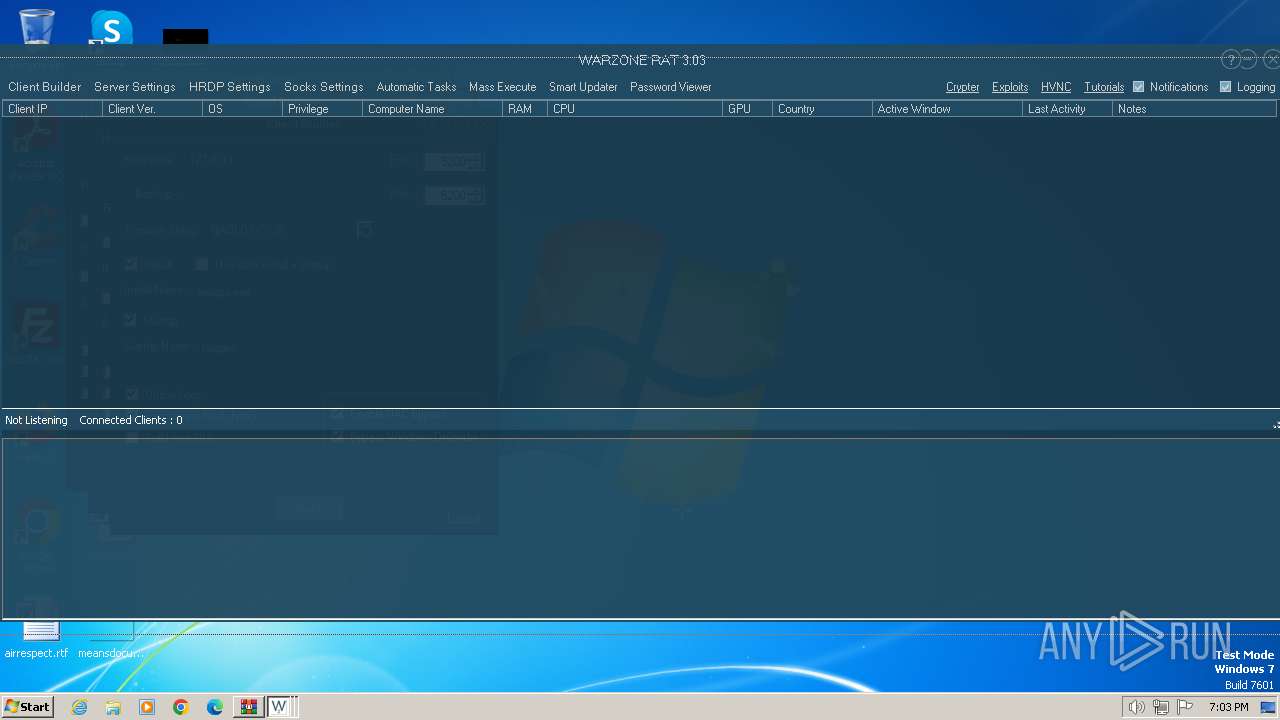This screenshot has height=720, width=1280.
Task: Click Connected Clients : 0 status text
Action: point(131,420)
